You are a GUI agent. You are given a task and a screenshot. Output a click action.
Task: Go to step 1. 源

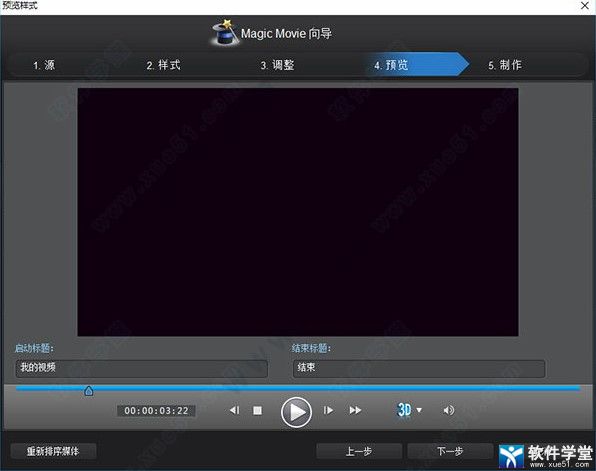44,65
